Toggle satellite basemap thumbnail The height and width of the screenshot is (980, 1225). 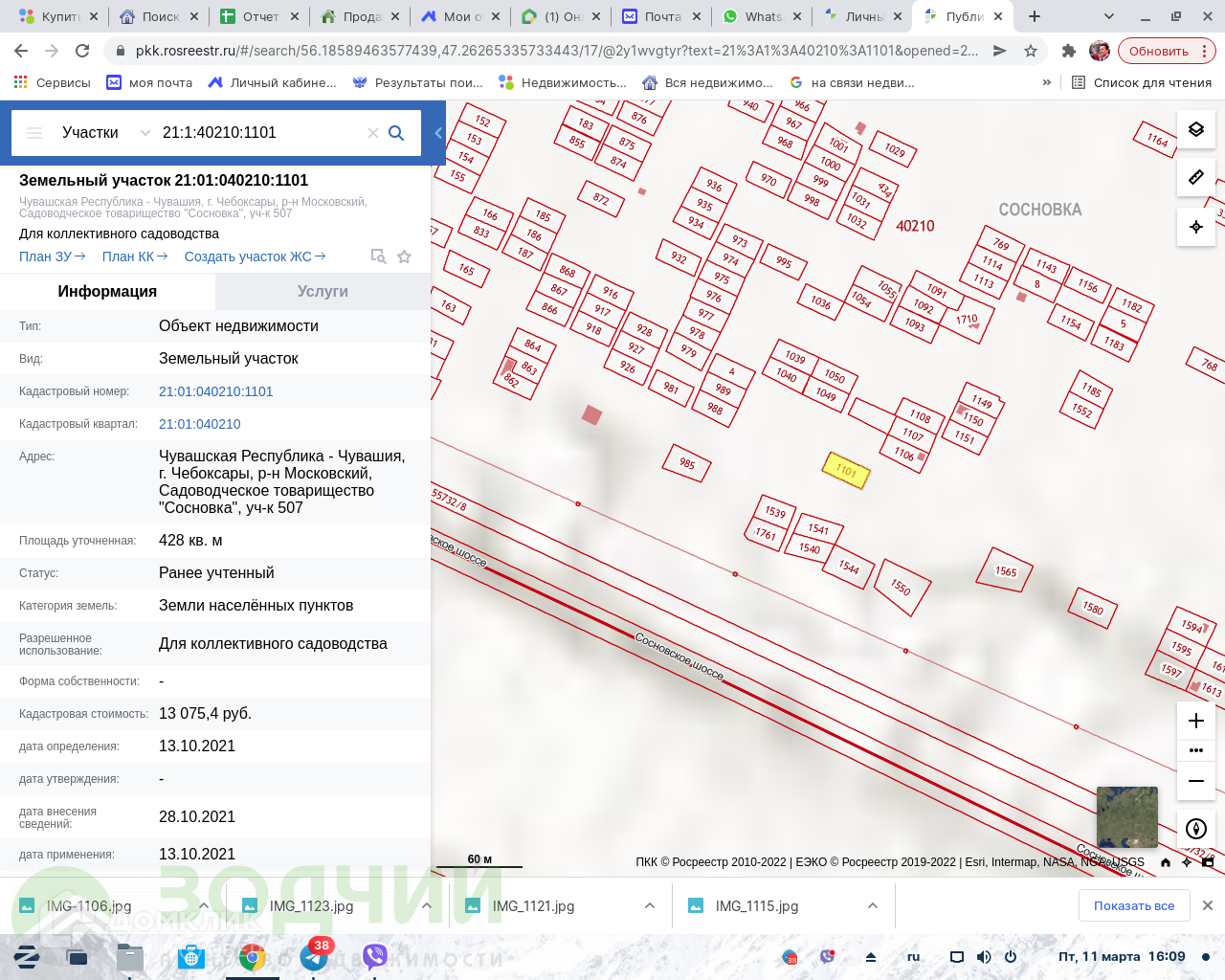click(1126, 816)
